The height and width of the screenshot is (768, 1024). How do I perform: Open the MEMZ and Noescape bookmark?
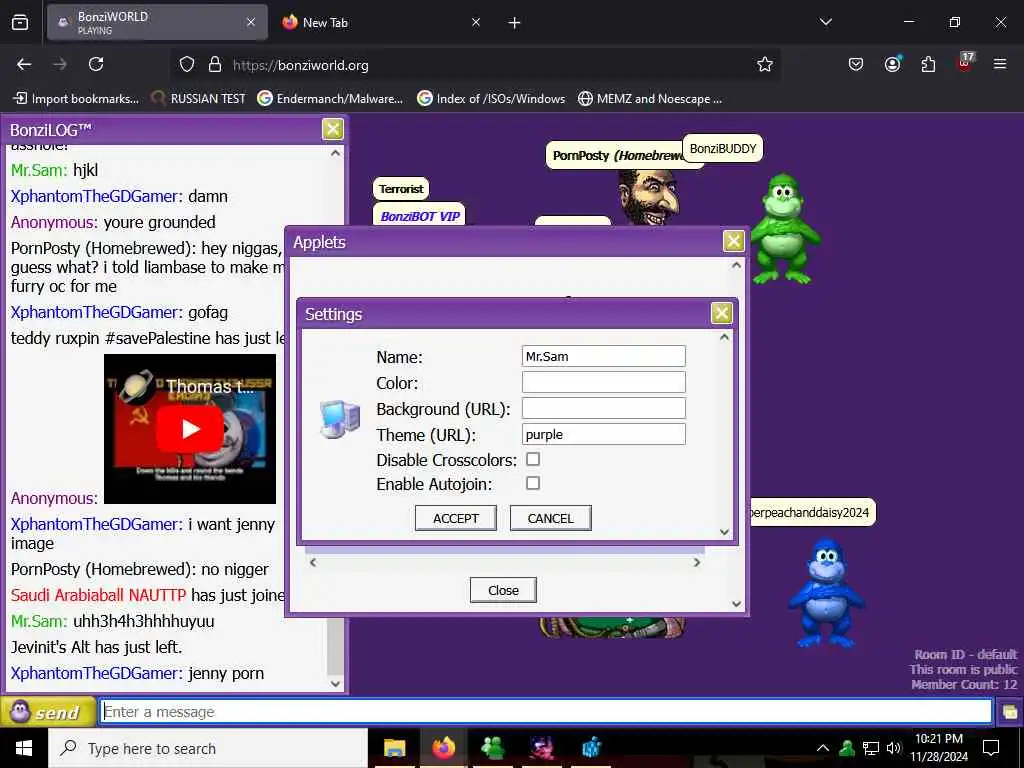coord(650,99)
